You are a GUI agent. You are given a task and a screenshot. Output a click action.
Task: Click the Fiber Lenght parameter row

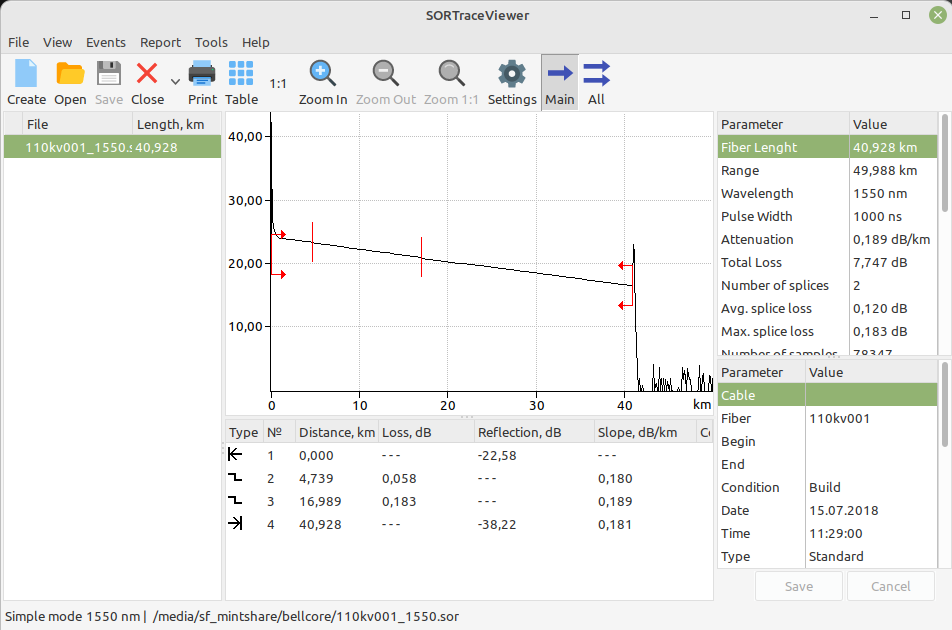[783, 147]
